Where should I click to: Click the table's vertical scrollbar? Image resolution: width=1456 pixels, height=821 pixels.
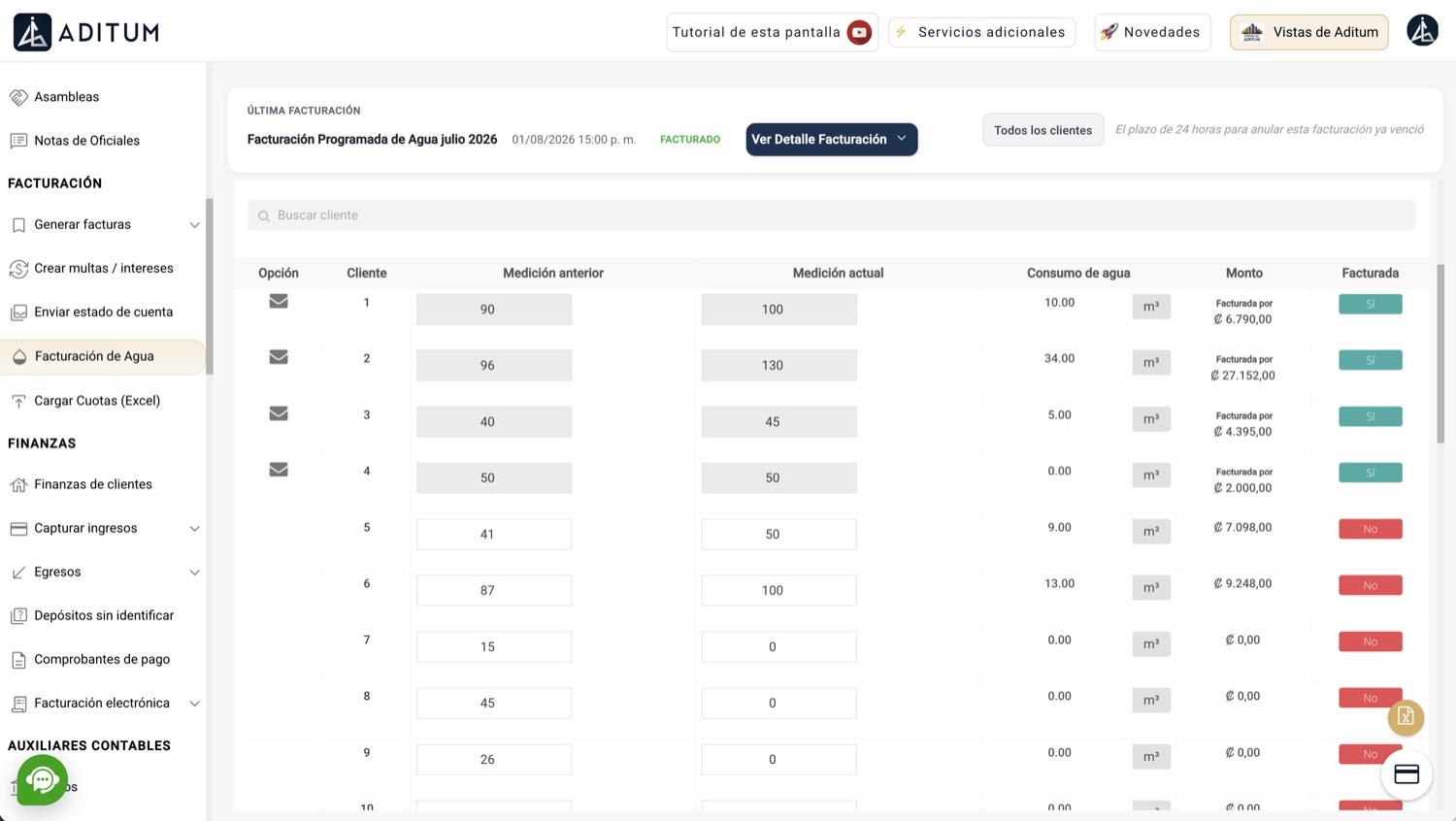click(1440, 353)
